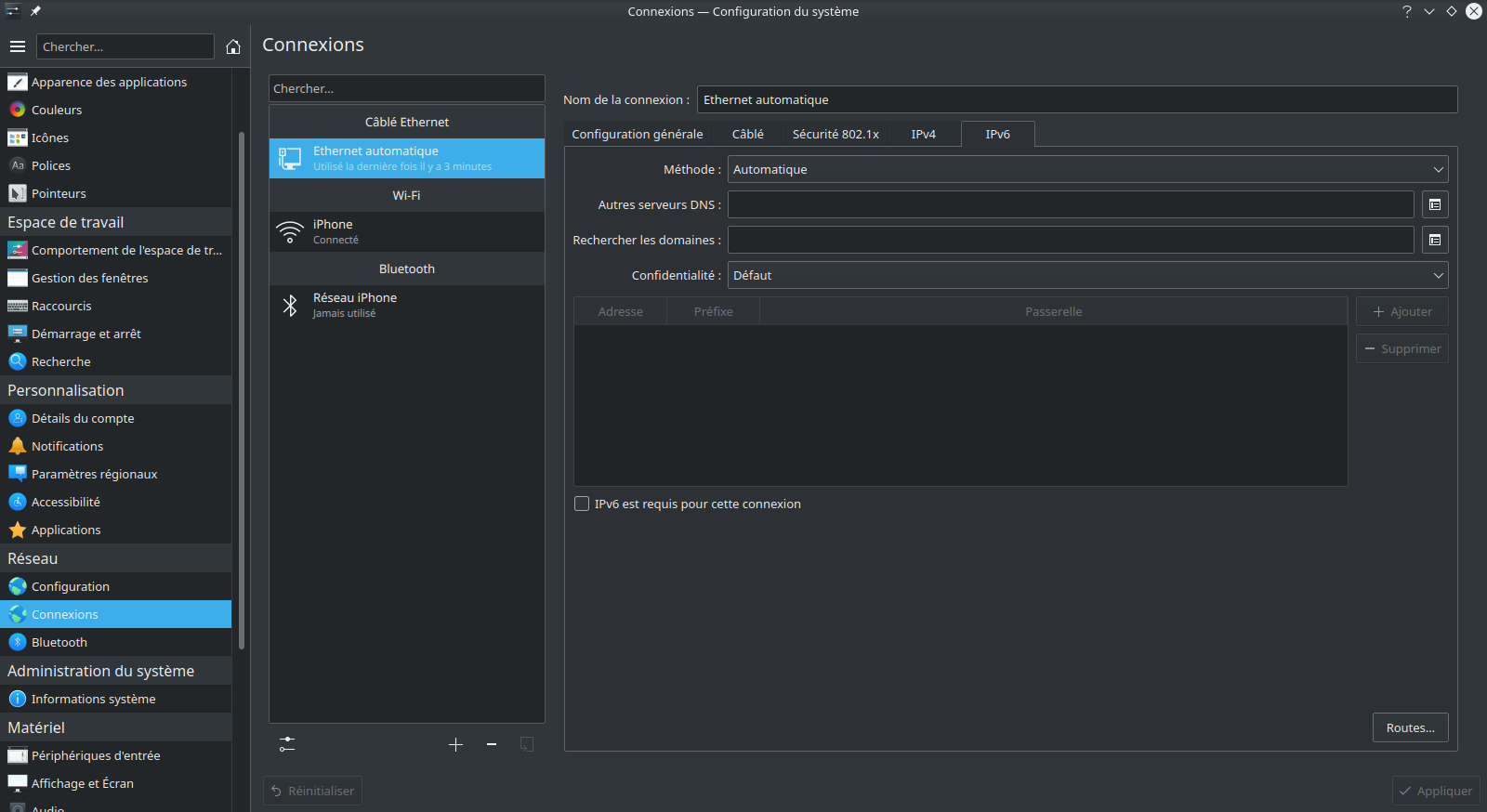Viewport: 1487px width, 812px height.
Task: Click the Routes... button
Action: coord(1410,727)
